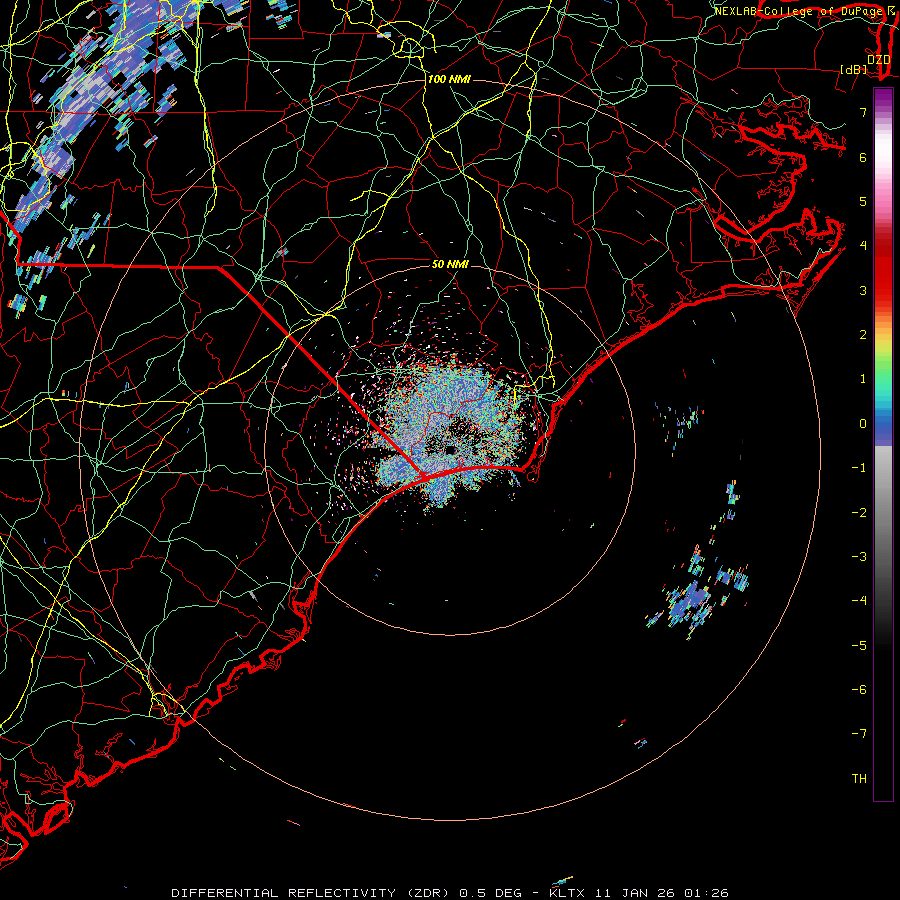Click the -5 value on the color scale
This screenshot has height=900, width=900.
859,646
